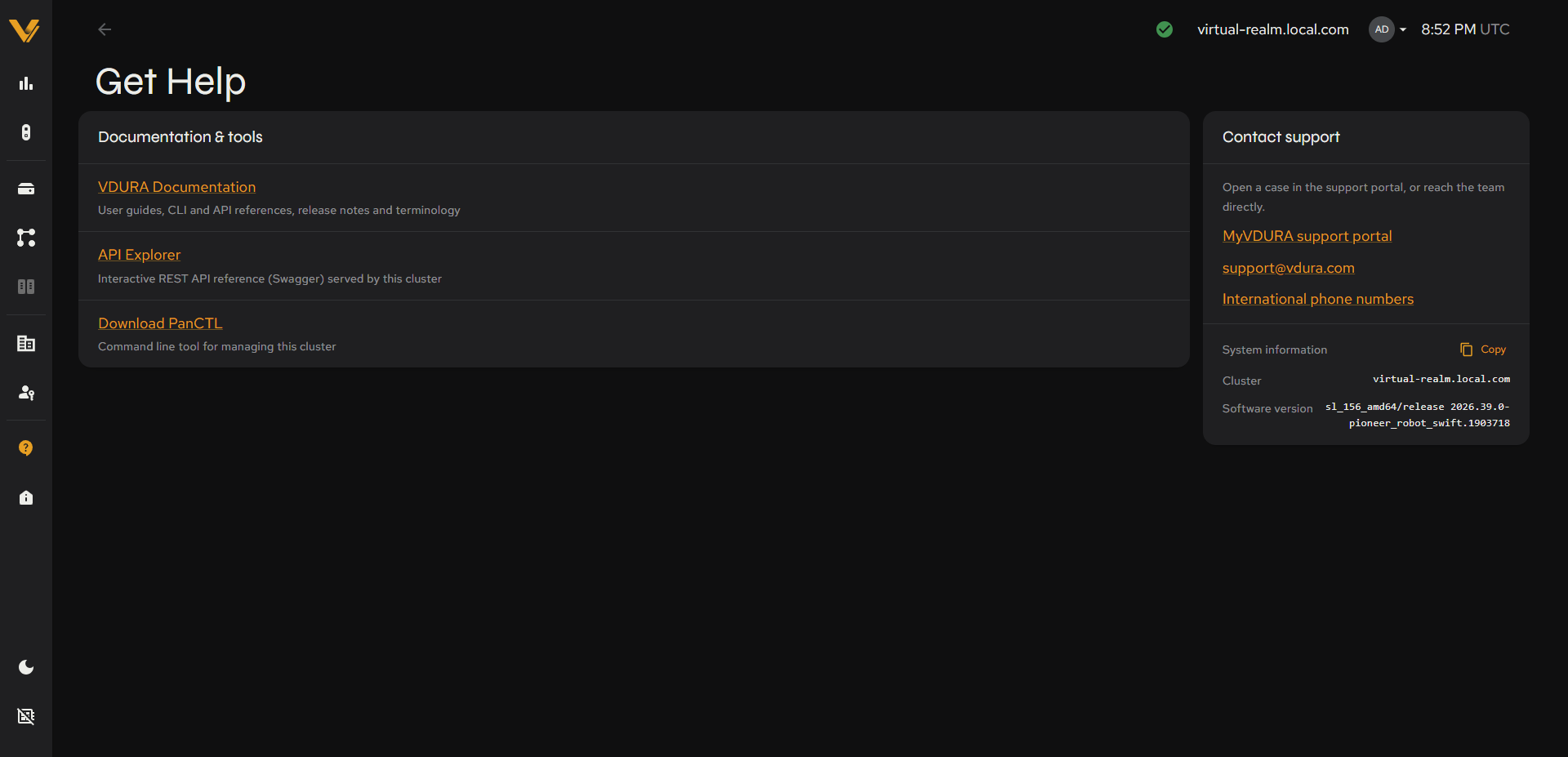Open the API Explorer link
The height and width of the screenshot is (757, 1568).
(139, 255)
